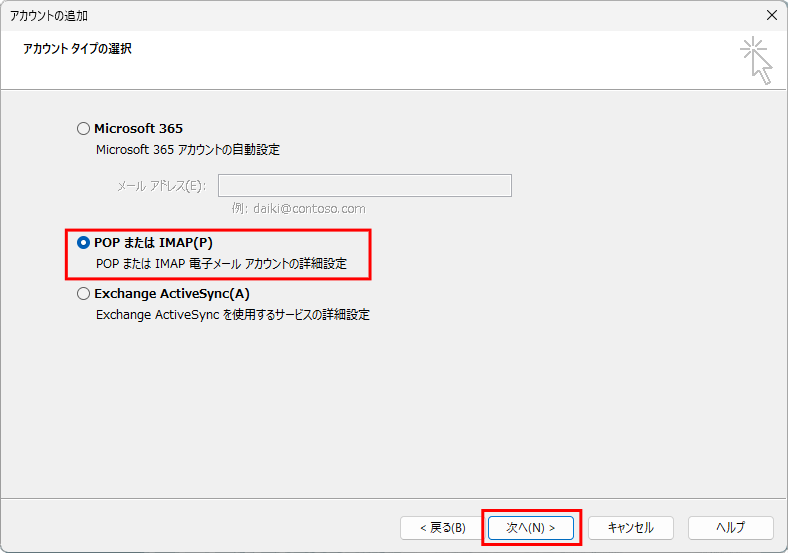Click the POP または IMAP(P) label text
Image resolution: width=788 pixels, height=553 pixels.
tap(153, 243)
